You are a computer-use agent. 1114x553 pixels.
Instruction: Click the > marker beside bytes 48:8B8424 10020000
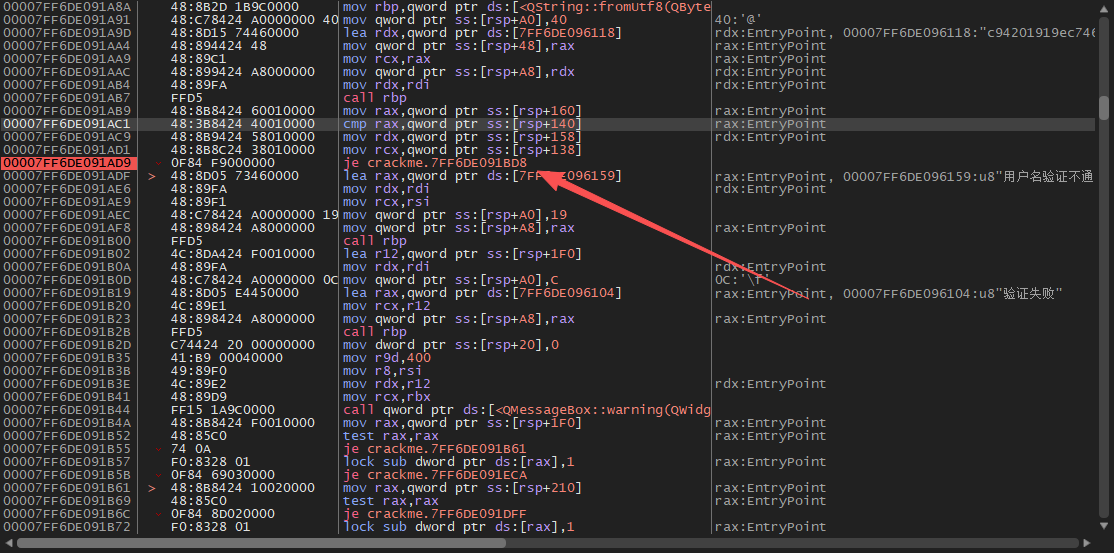click(152, 488)
